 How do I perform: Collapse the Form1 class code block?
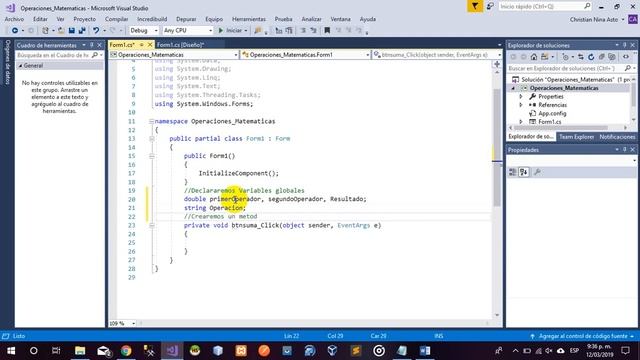click(151, 139)
